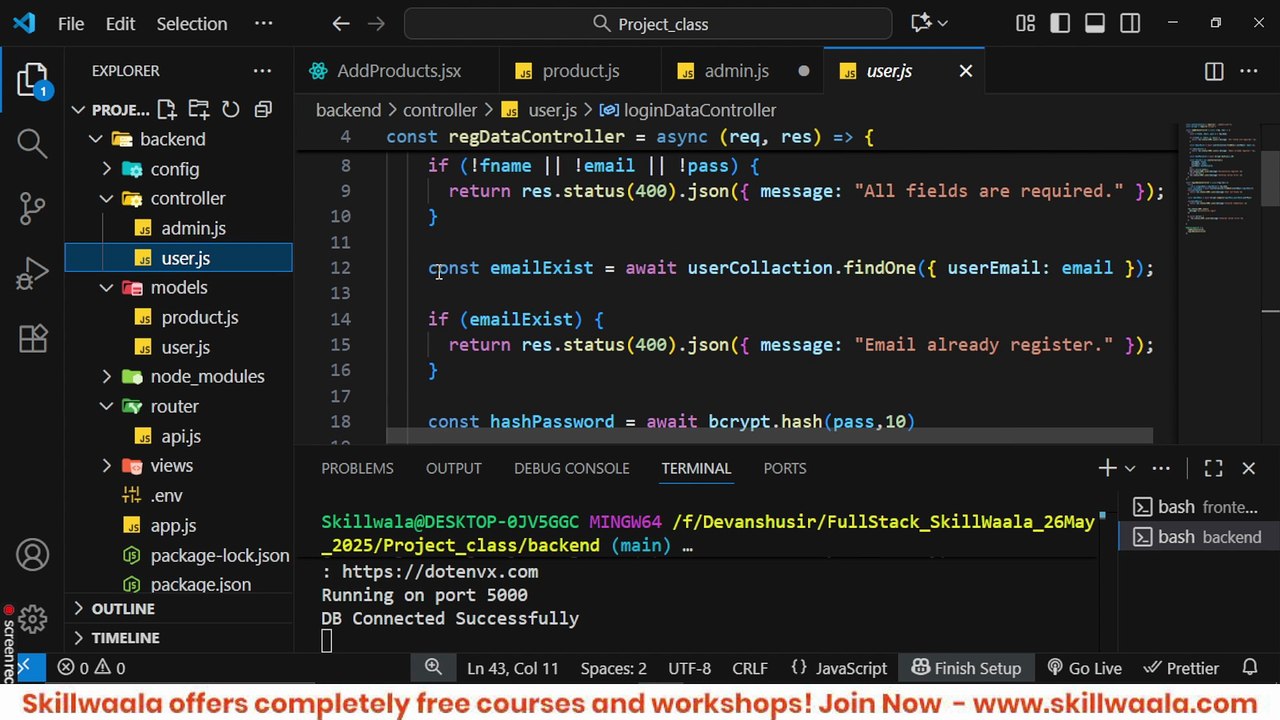Viewport: 1280px width, 720px height.
Task: Open the Copilot chat icon in title bar
Action: point(921,23)
